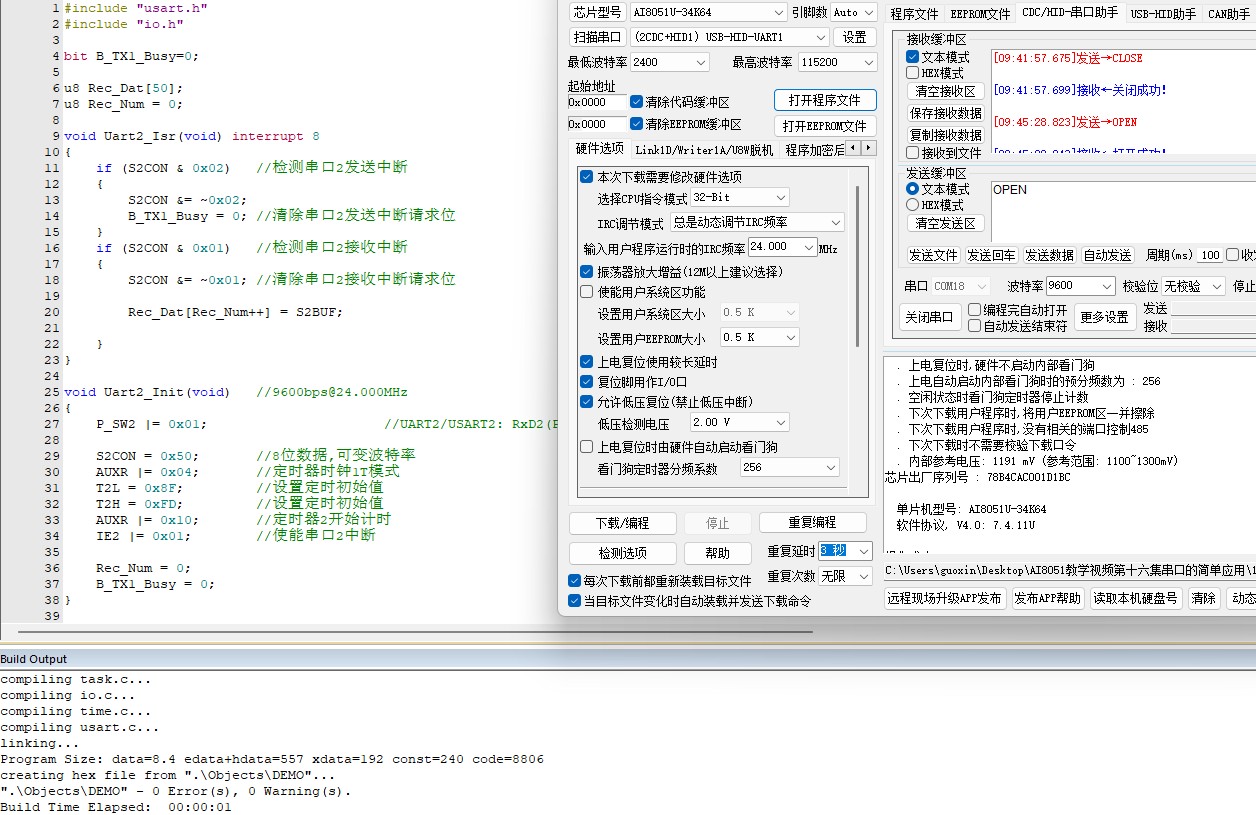Open 校验位 无校验 dropdown
Screen dimensions: 1256x815
pyautogui.click(x=1193, y=286)
